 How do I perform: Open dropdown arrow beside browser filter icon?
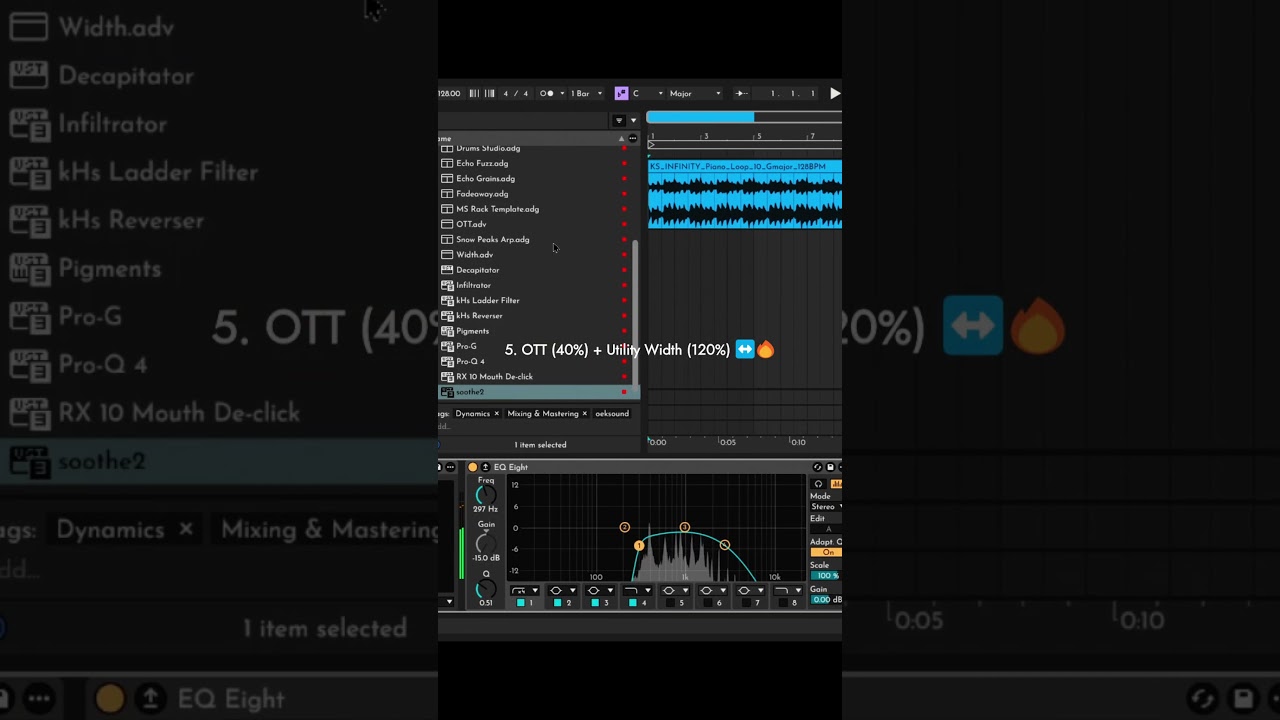coord(634,120)
